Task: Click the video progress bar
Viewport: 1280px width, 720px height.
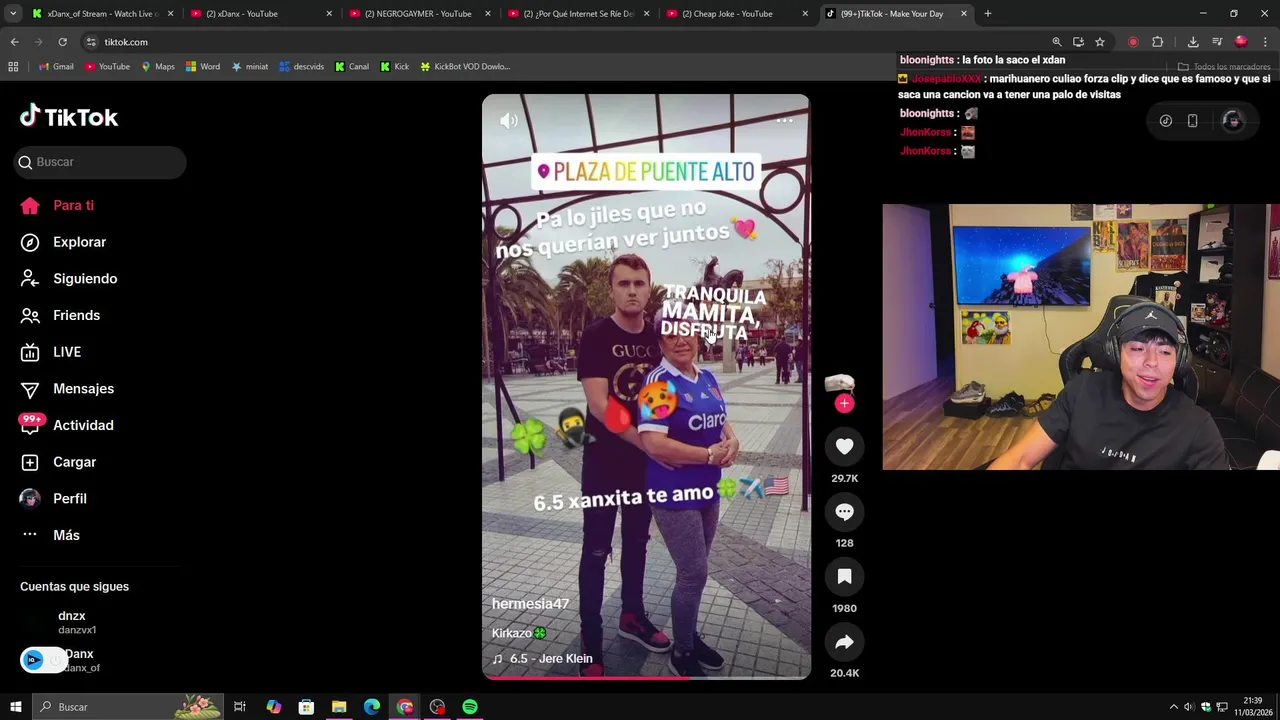Action: pos(646,678)
